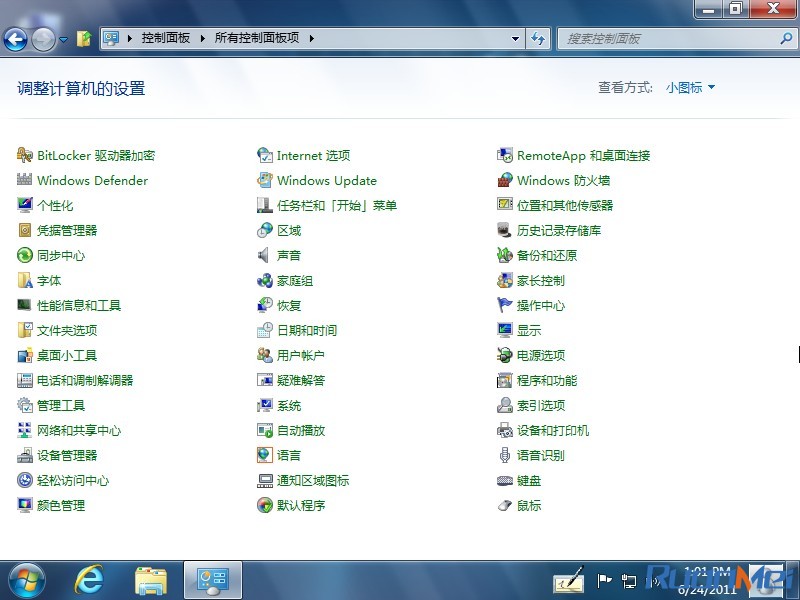Launch Internet Explorer from taskbar
Image resolution: width=800 pixels, height=600 pixels.
[x=89, y=581]
